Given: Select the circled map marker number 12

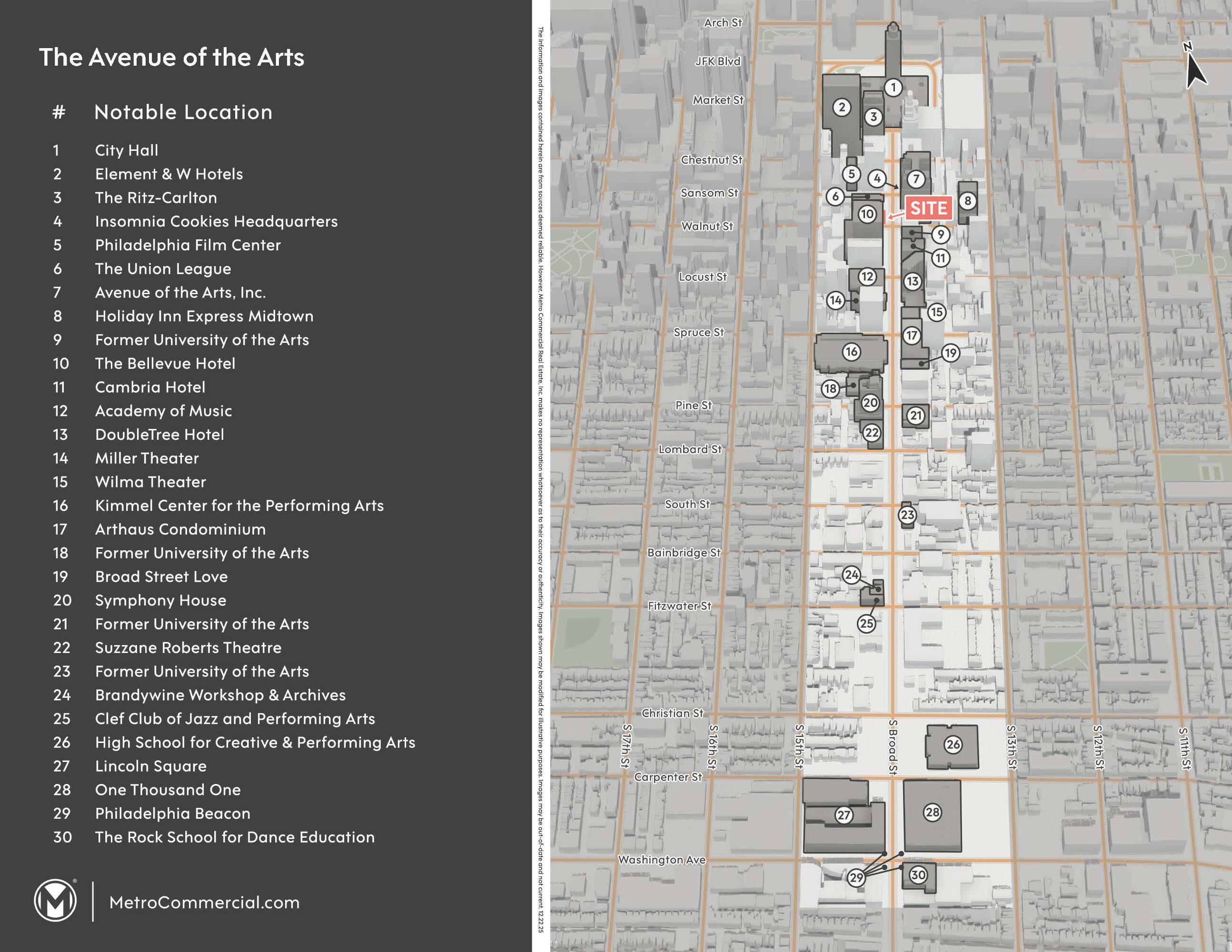Looking at the screenshot, I should point(867,277).
